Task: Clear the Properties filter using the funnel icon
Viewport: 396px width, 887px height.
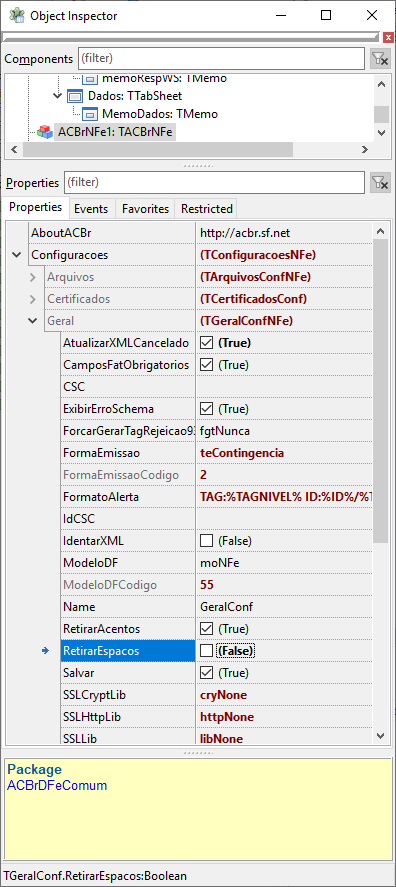Action: [380, 183]
